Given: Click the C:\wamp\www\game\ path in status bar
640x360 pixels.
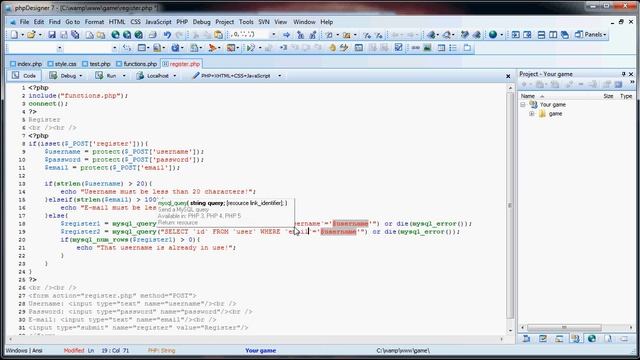Looking at the screenshot, I should pyautogui.click(x=402, y=351).
